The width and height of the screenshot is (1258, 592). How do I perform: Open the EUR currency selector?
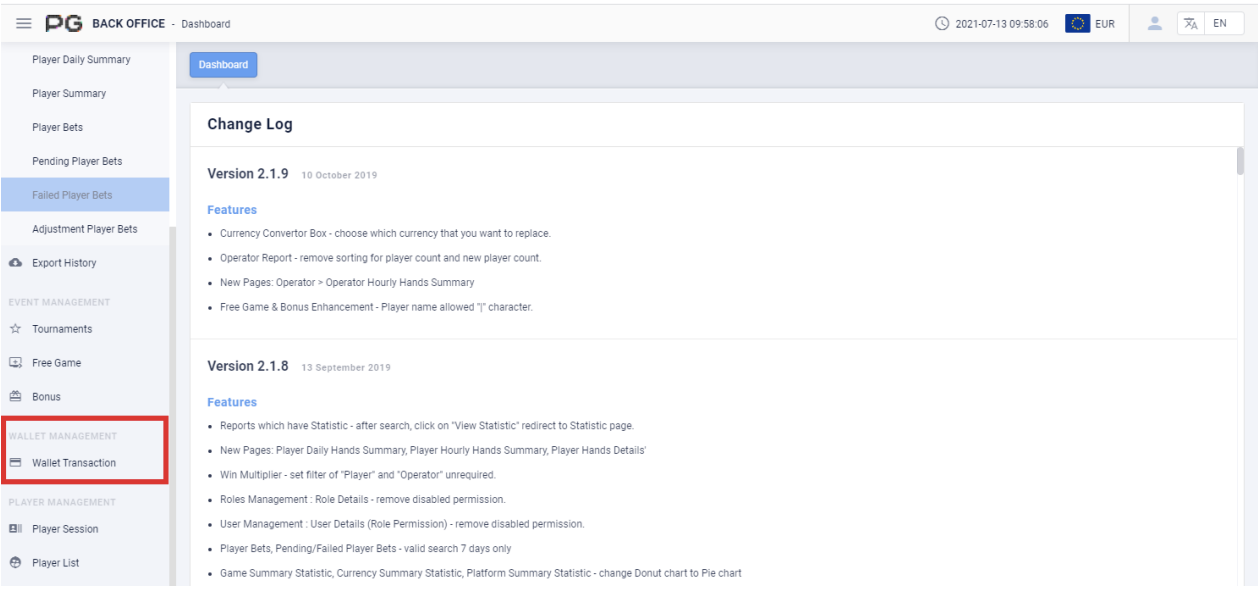coord(1104,24)
